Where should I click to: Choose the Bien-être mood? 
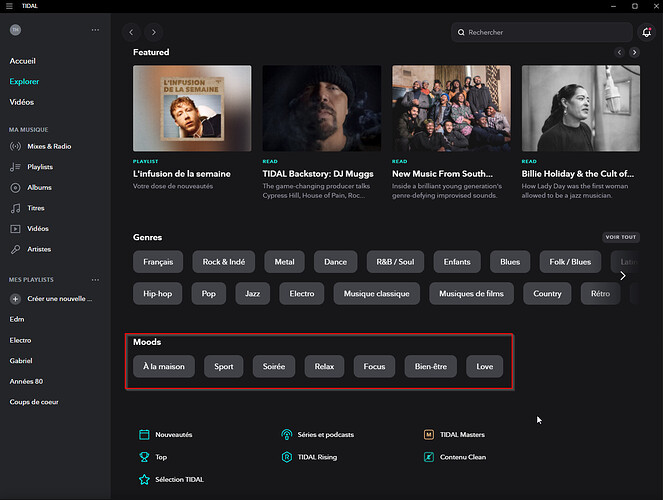[431, 366]
